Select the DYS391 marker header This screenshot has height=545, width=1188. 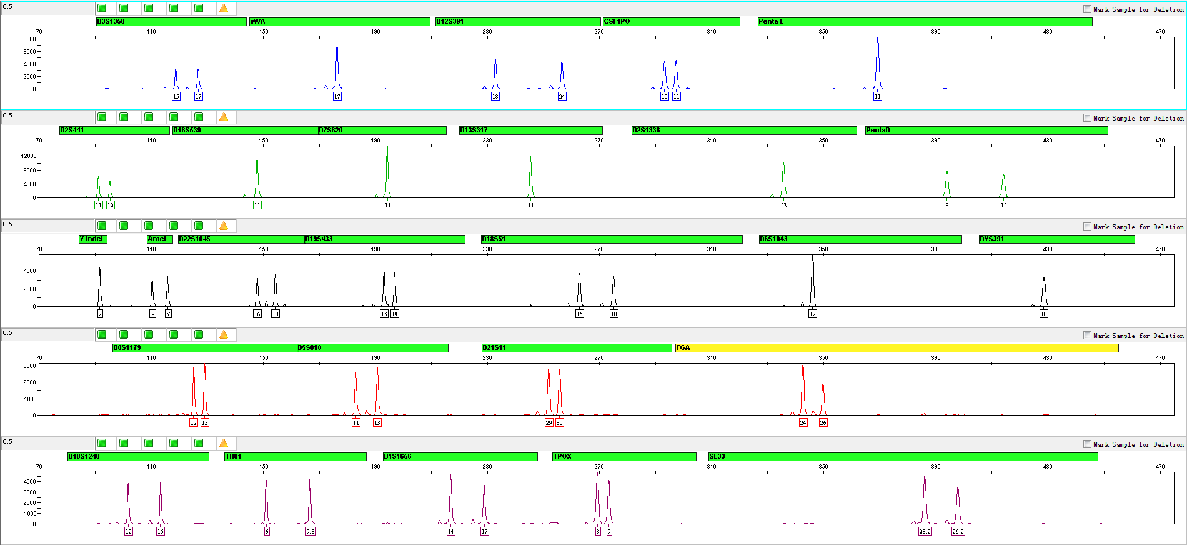[1056, 240]
